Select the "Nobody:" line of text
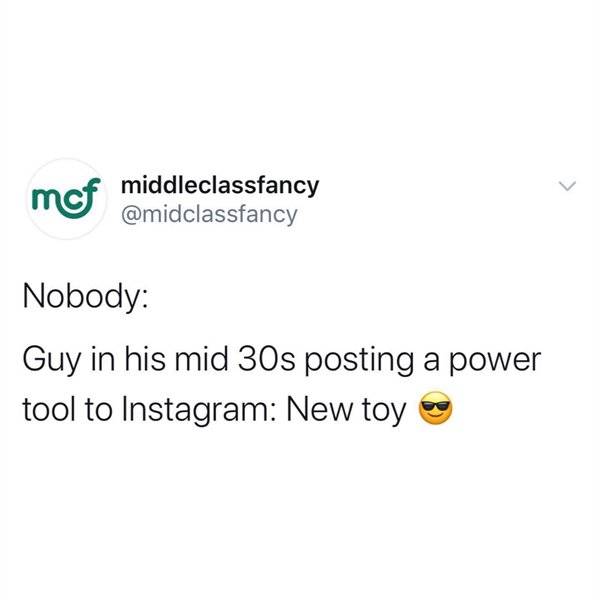Viewport: 600px width, 600px height. pos(85,298)
